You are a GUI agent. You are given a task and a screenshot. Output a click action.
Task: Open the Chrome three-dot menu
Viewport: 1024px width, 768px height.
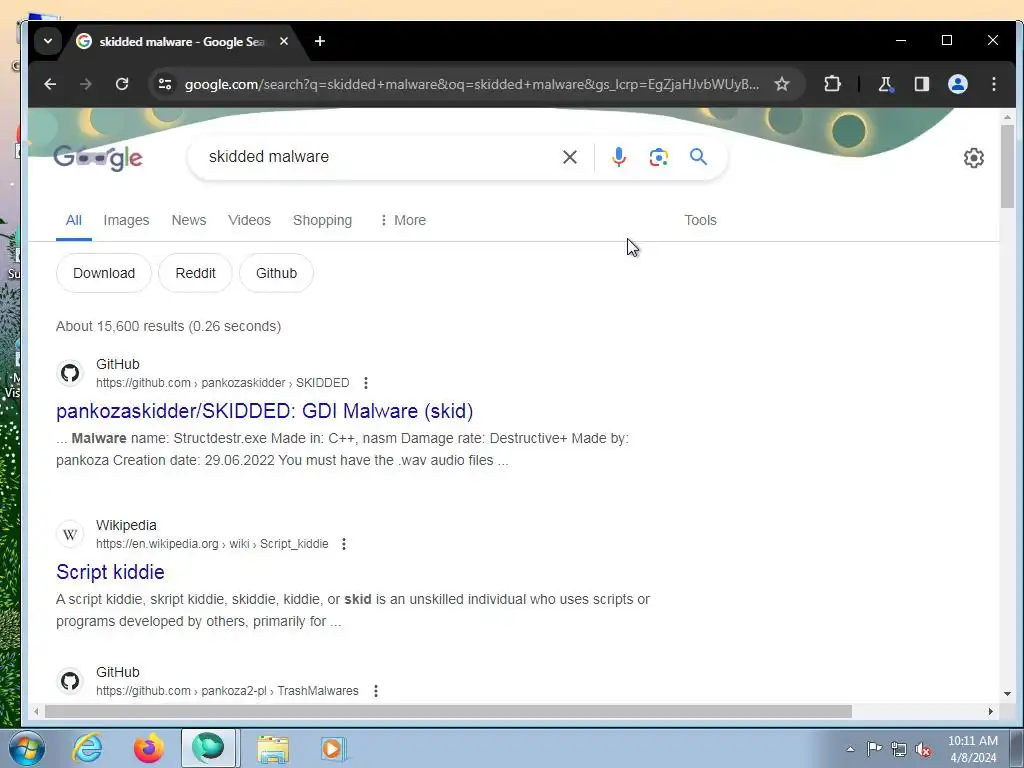click(994, 84)
